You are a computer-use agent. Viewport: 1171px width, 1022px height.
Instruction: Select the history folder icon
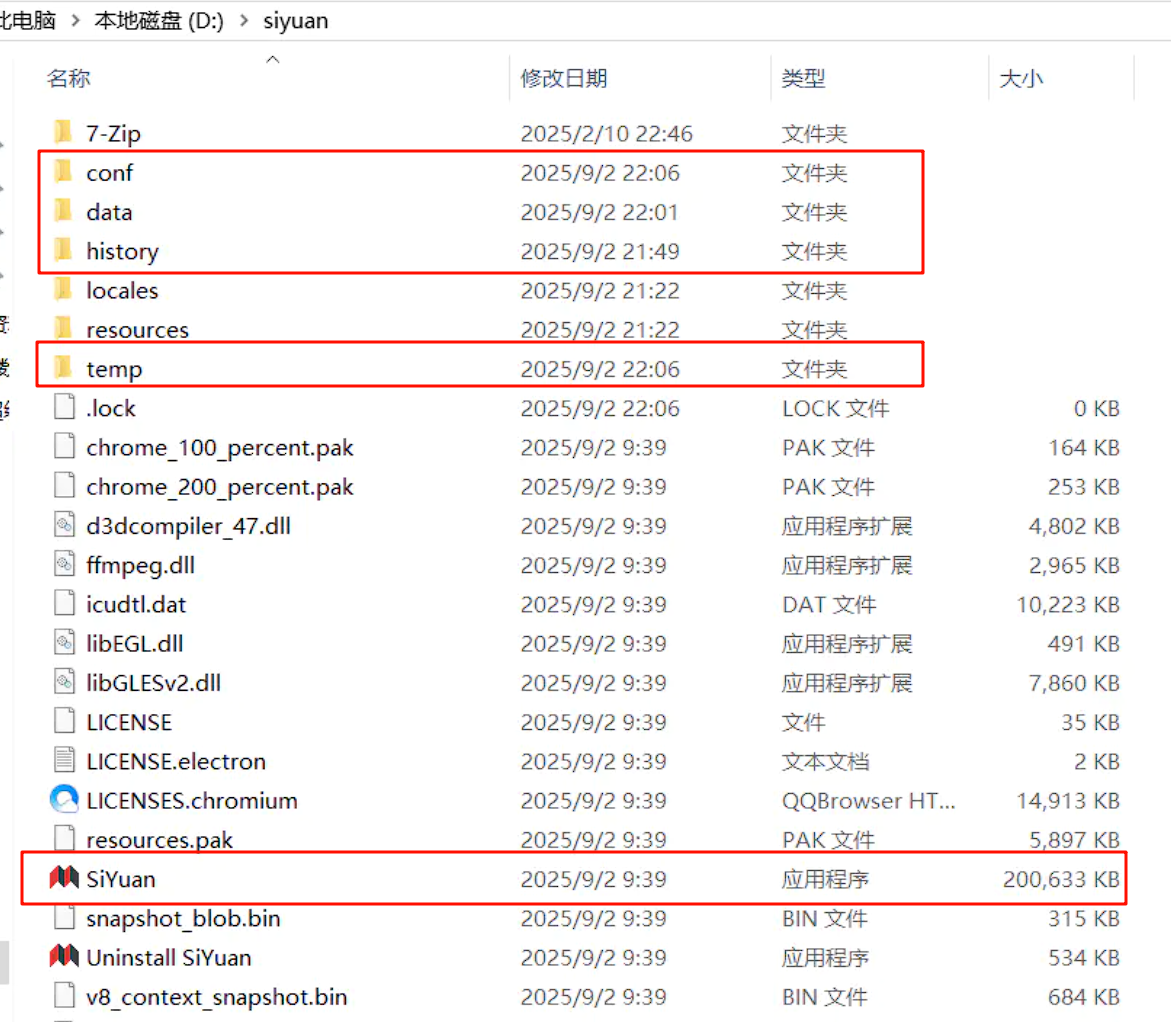point(64,250)
